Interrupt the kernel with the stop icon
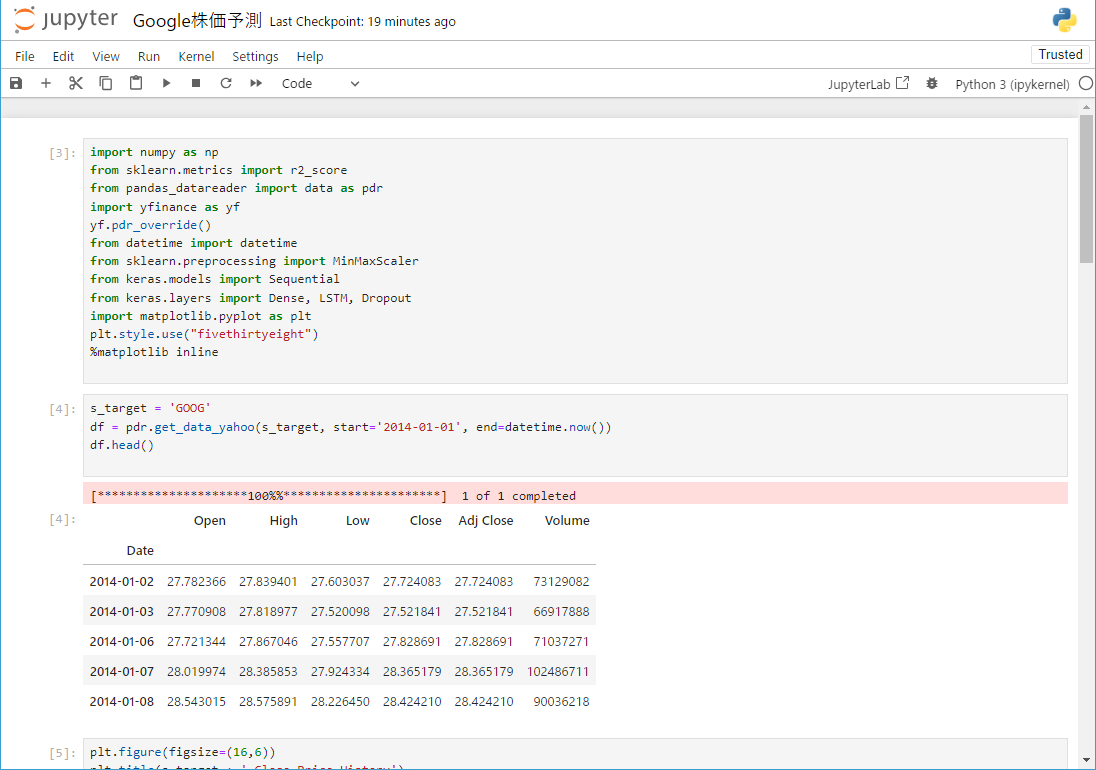The height and width of the screenshot is (770, 1096). 196,83
